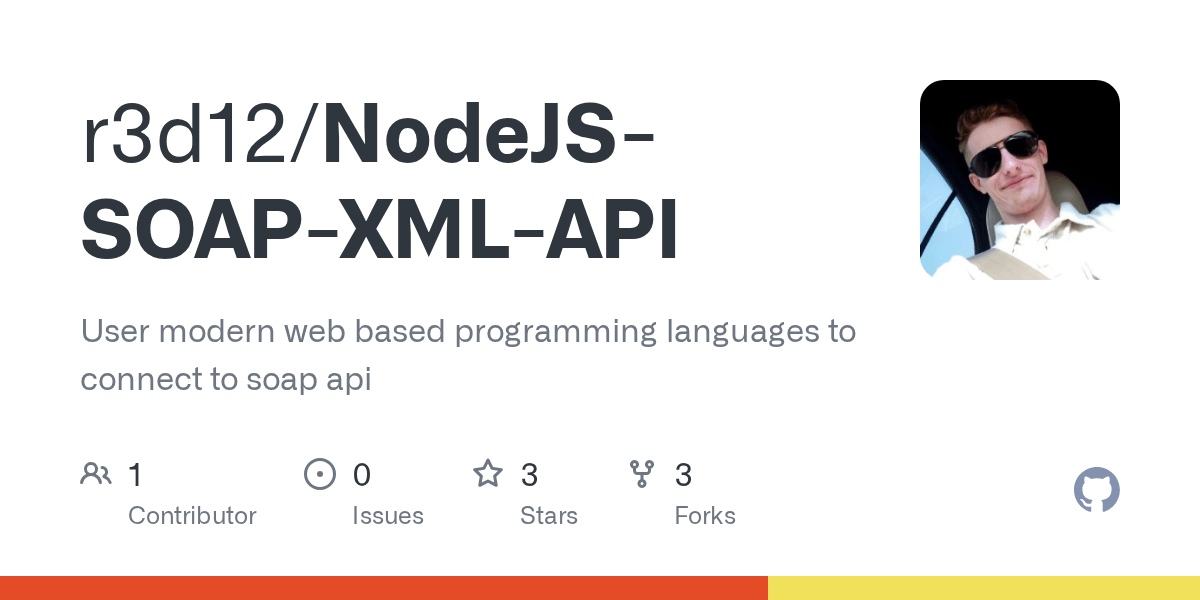Open GitHub via the Octocat logo

pyautogui.click(x=1097, y=490)
